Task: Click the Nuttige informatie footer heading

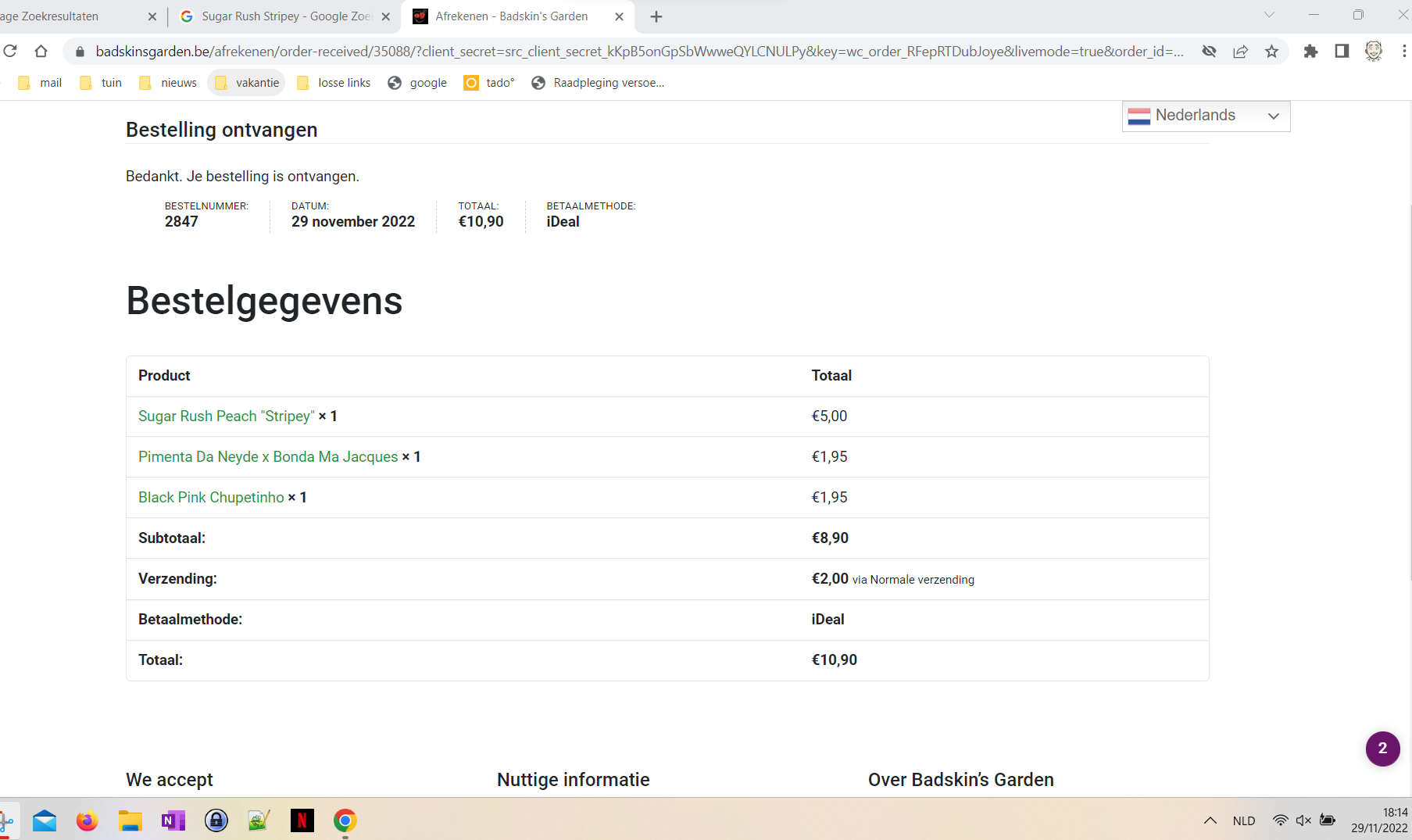Action: tap(574, 780)
